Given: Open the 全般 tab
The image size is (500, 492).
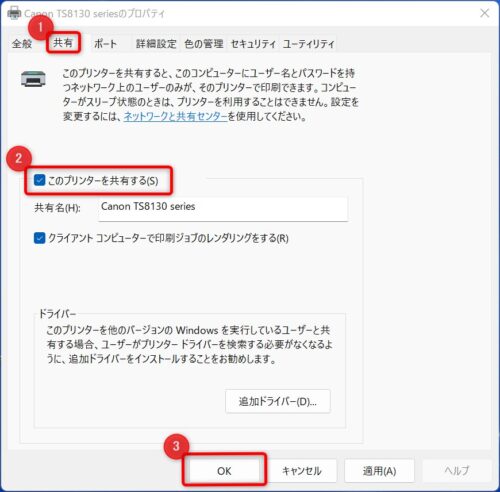Looking at the screenshot, I should (x=22, y=44).
